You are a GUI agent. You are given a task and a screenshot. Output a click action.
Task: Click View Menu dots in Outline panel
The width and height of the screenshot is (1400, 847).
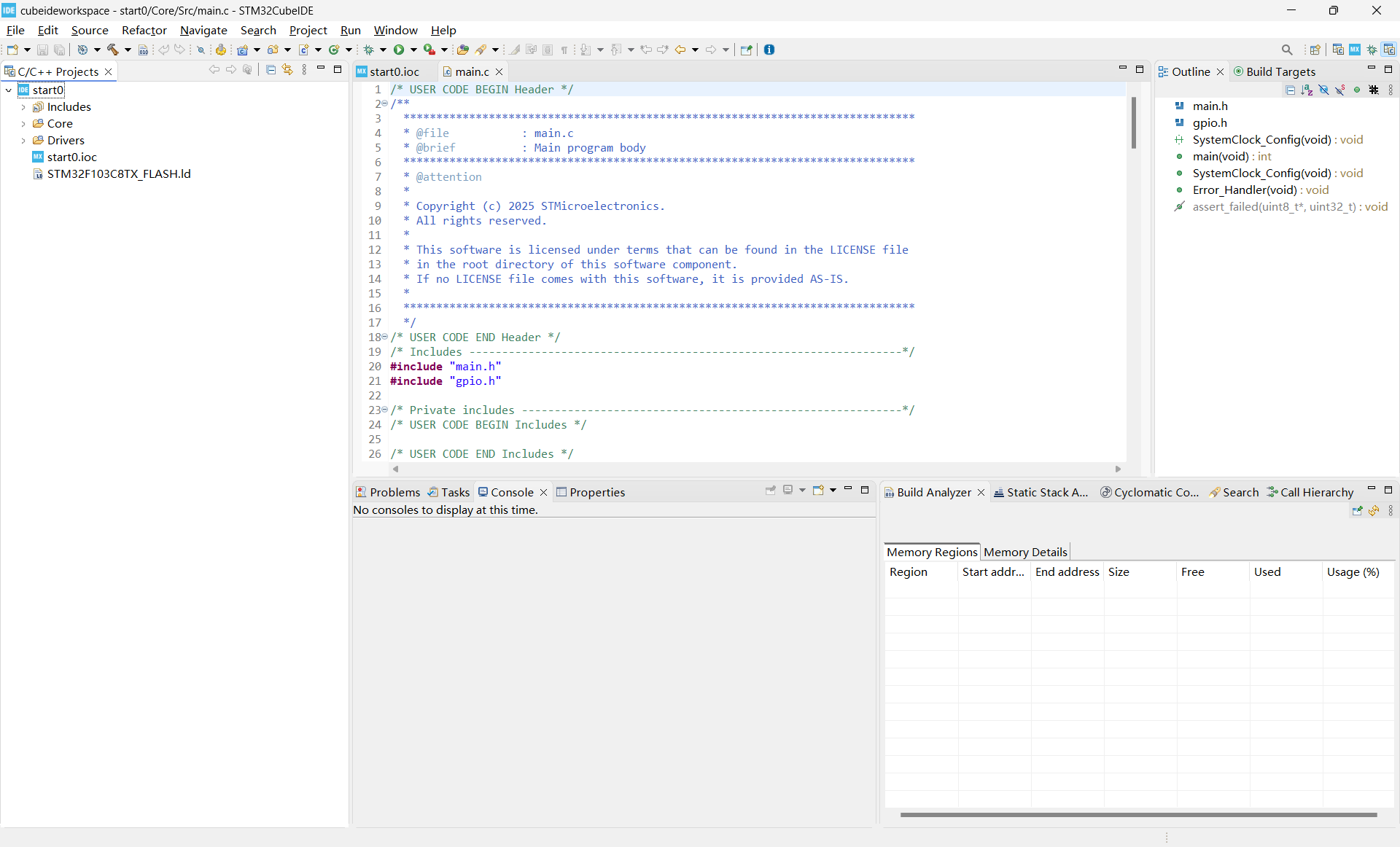point(1391,90)
